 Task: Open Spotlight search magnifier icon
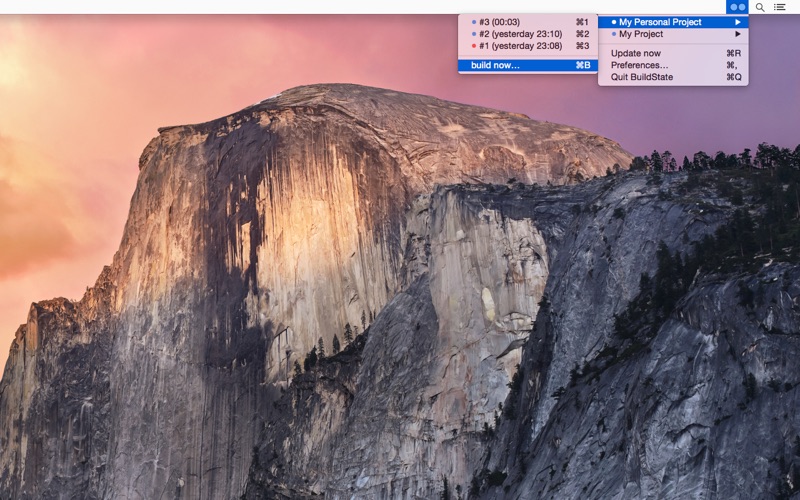pyautogui.click(x=760, y=7)
